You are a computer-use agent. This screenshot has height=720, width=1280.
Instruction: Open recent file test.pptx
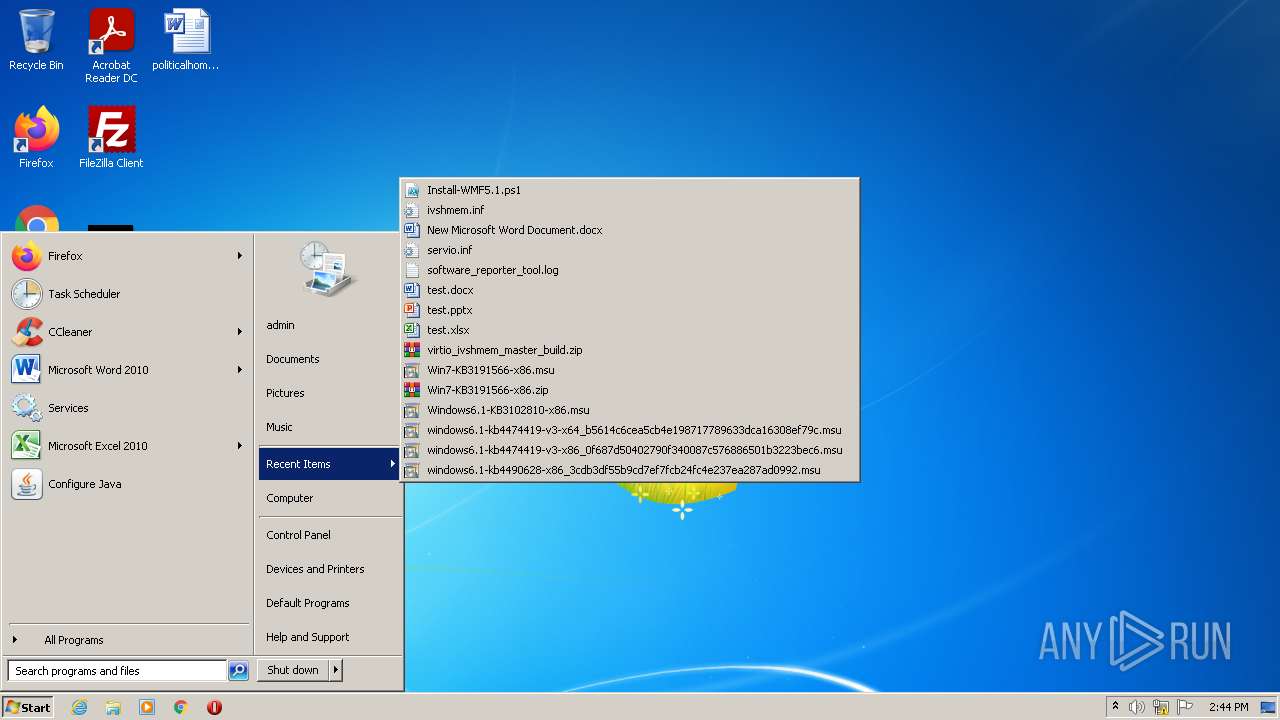coord(629,310)
